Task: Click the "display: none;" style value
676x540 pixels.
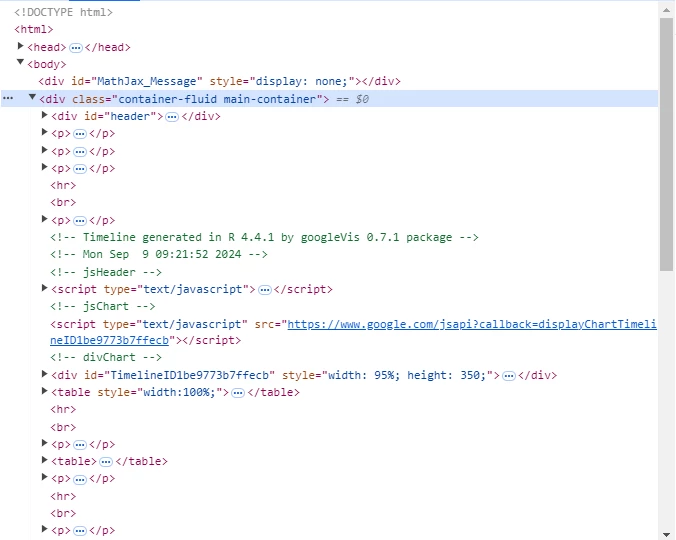Action: coord(302,81)
